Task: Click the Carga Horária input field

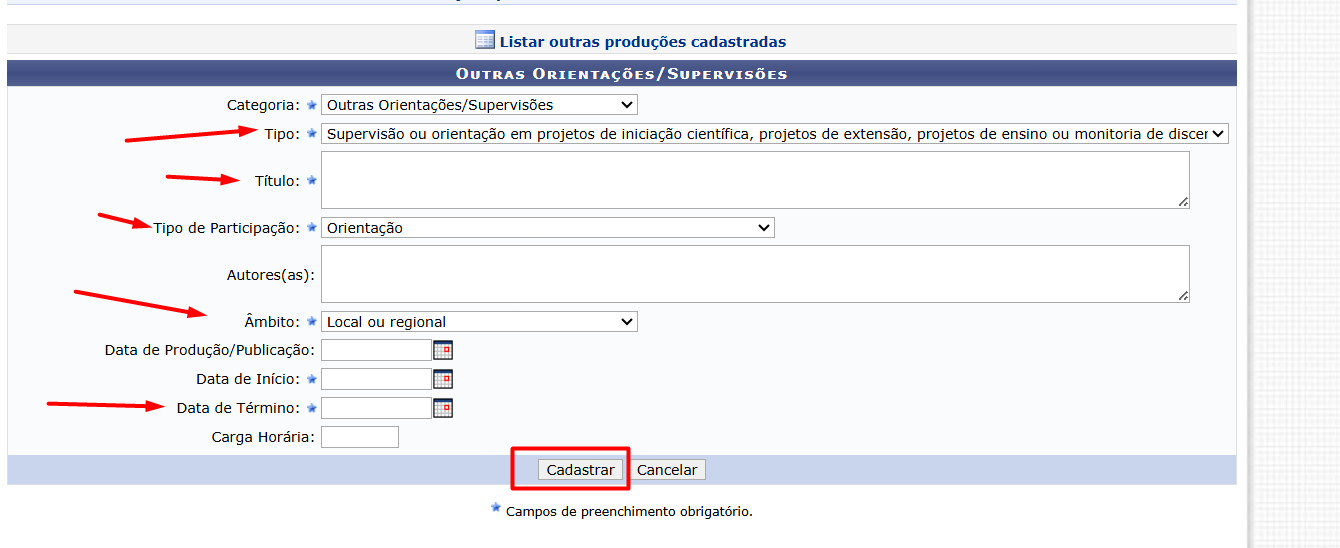Action: coord(360,437)
